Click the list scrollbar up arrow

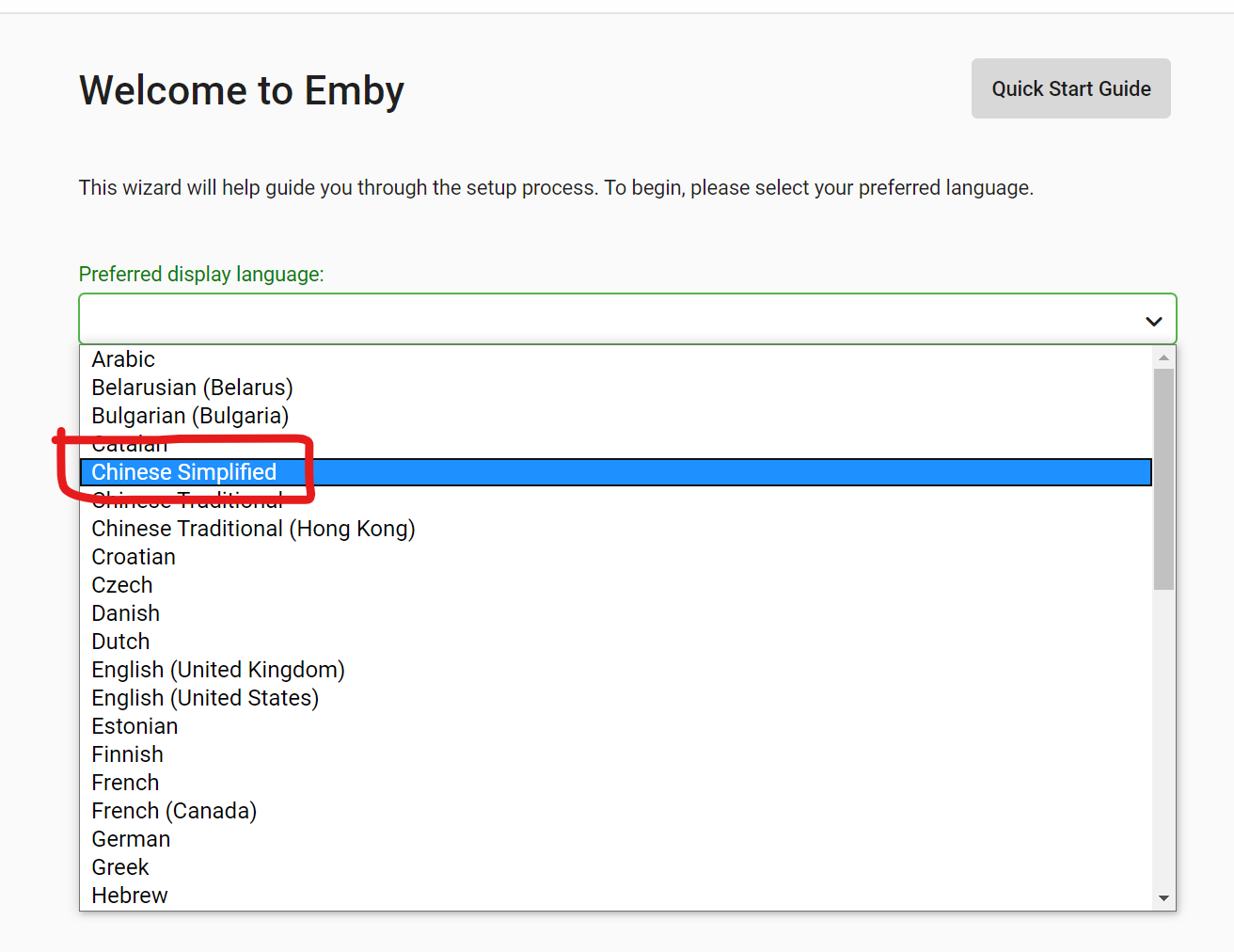pyautogui.click(x=1164, y=357)
